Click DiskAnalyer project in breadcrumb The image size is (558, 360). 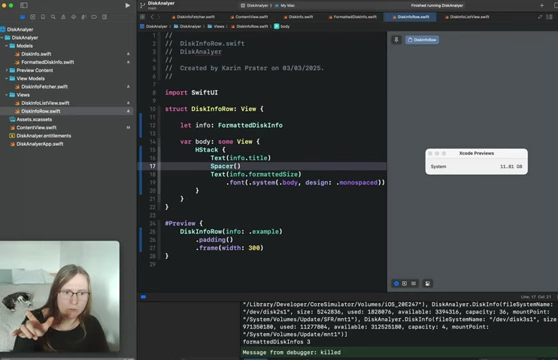coord(154,26)
